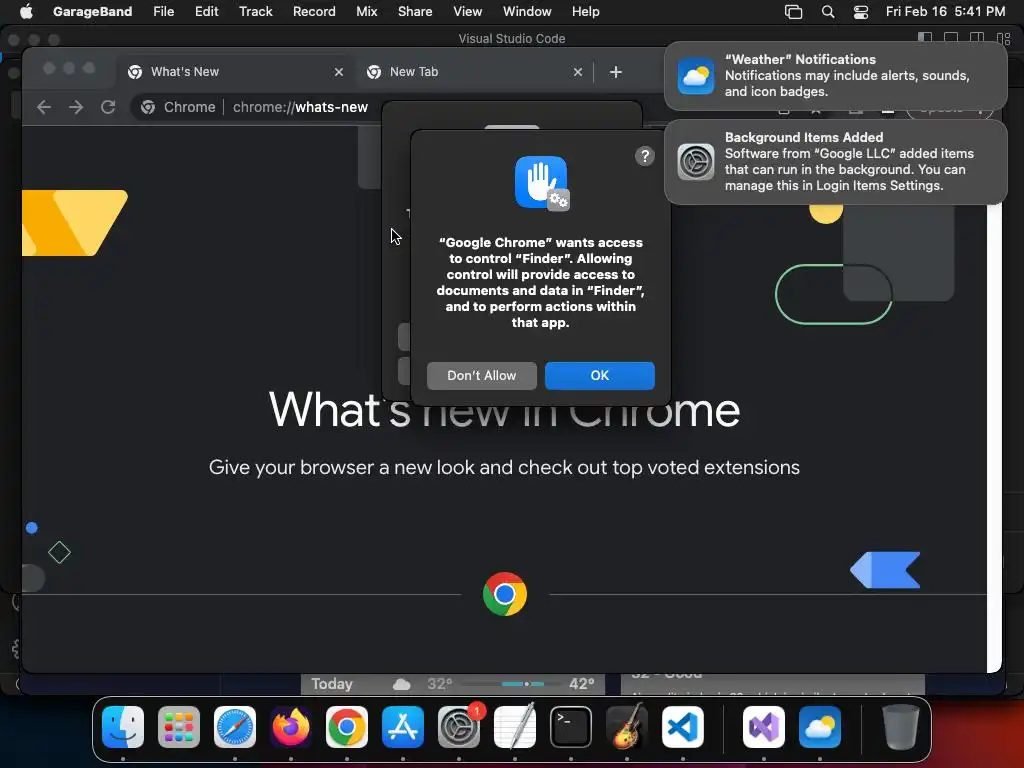Switch to the What's New tab
1024x768 pixels.
click(236, 72)
